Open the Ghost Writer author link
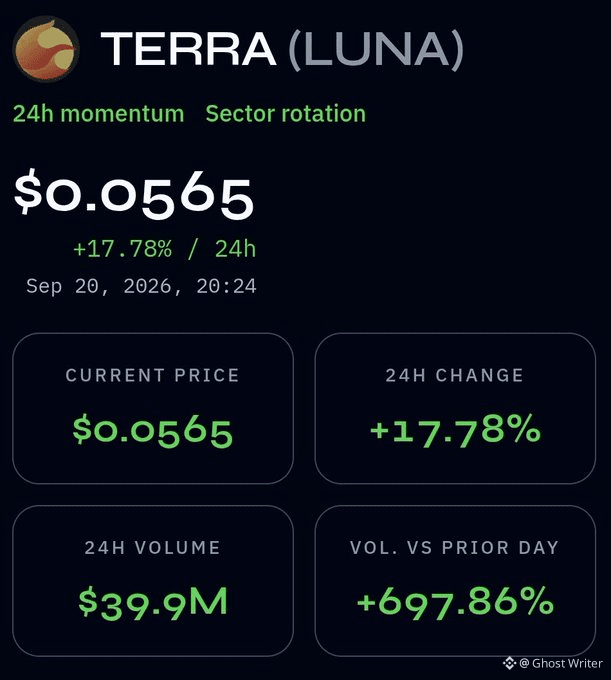 561,663
